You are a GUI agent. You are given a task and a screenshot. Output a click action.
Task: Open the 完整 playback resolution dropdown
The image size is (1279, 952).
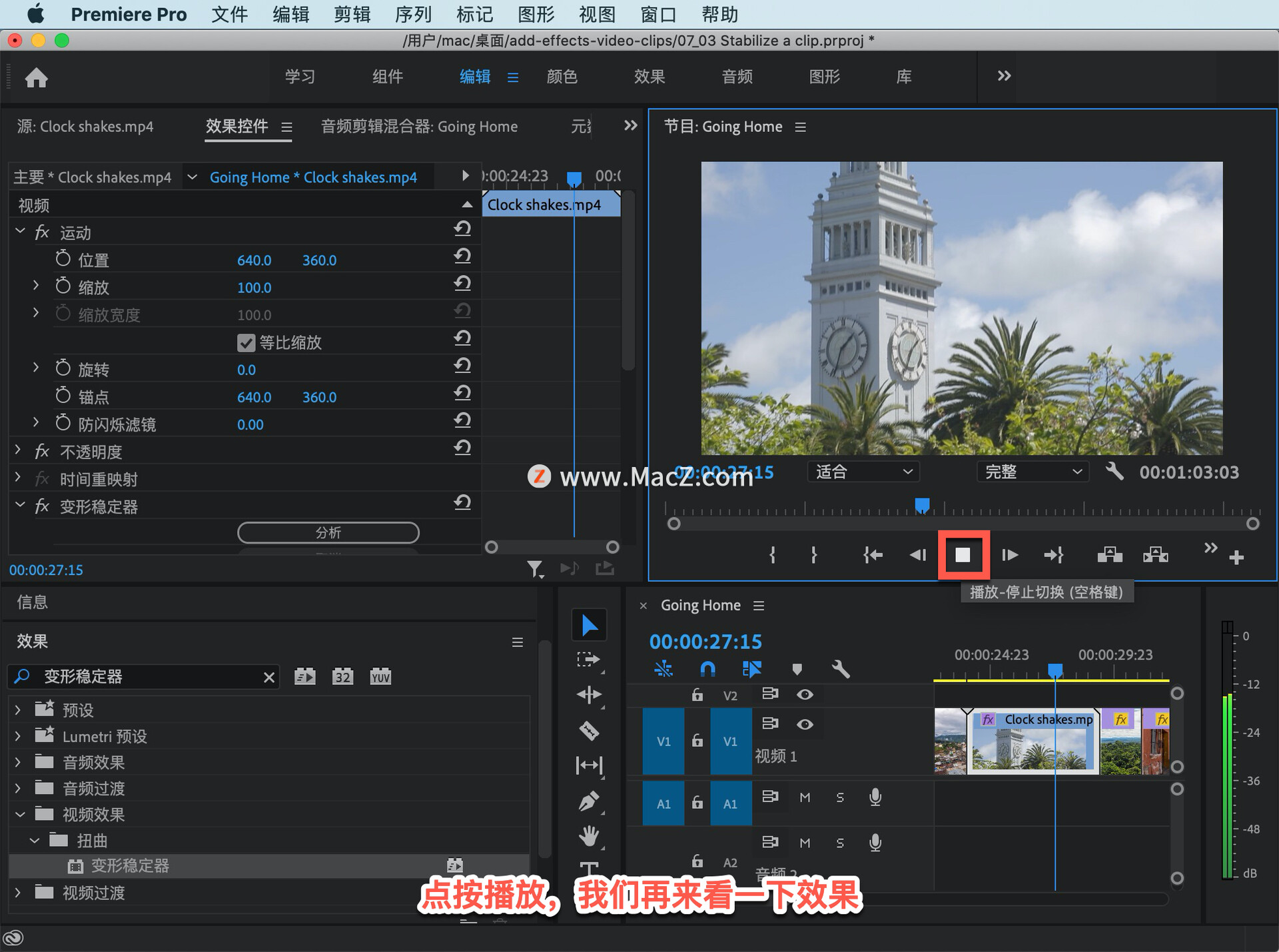point(1033,472)
